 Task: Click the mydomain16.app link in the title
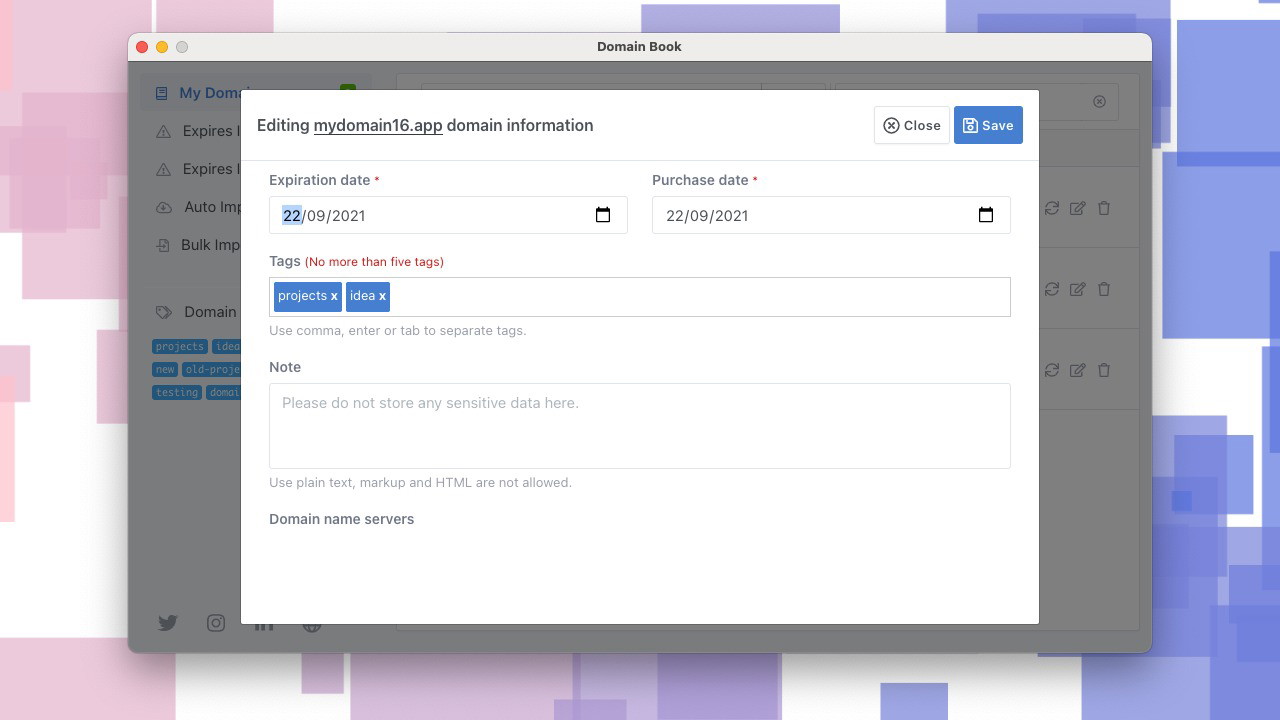pos(378,125)
